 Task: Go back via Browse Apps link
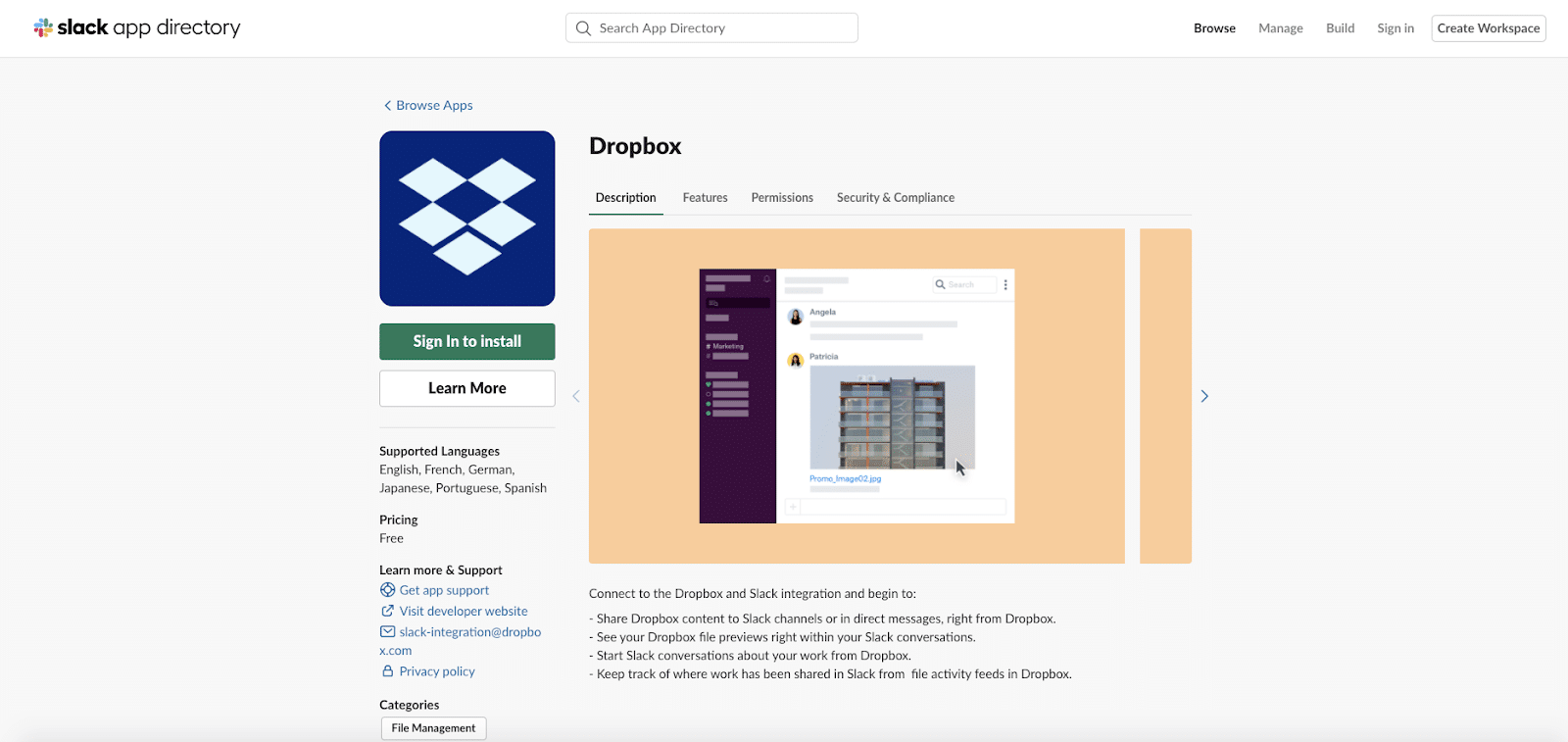tap(434, 106)
